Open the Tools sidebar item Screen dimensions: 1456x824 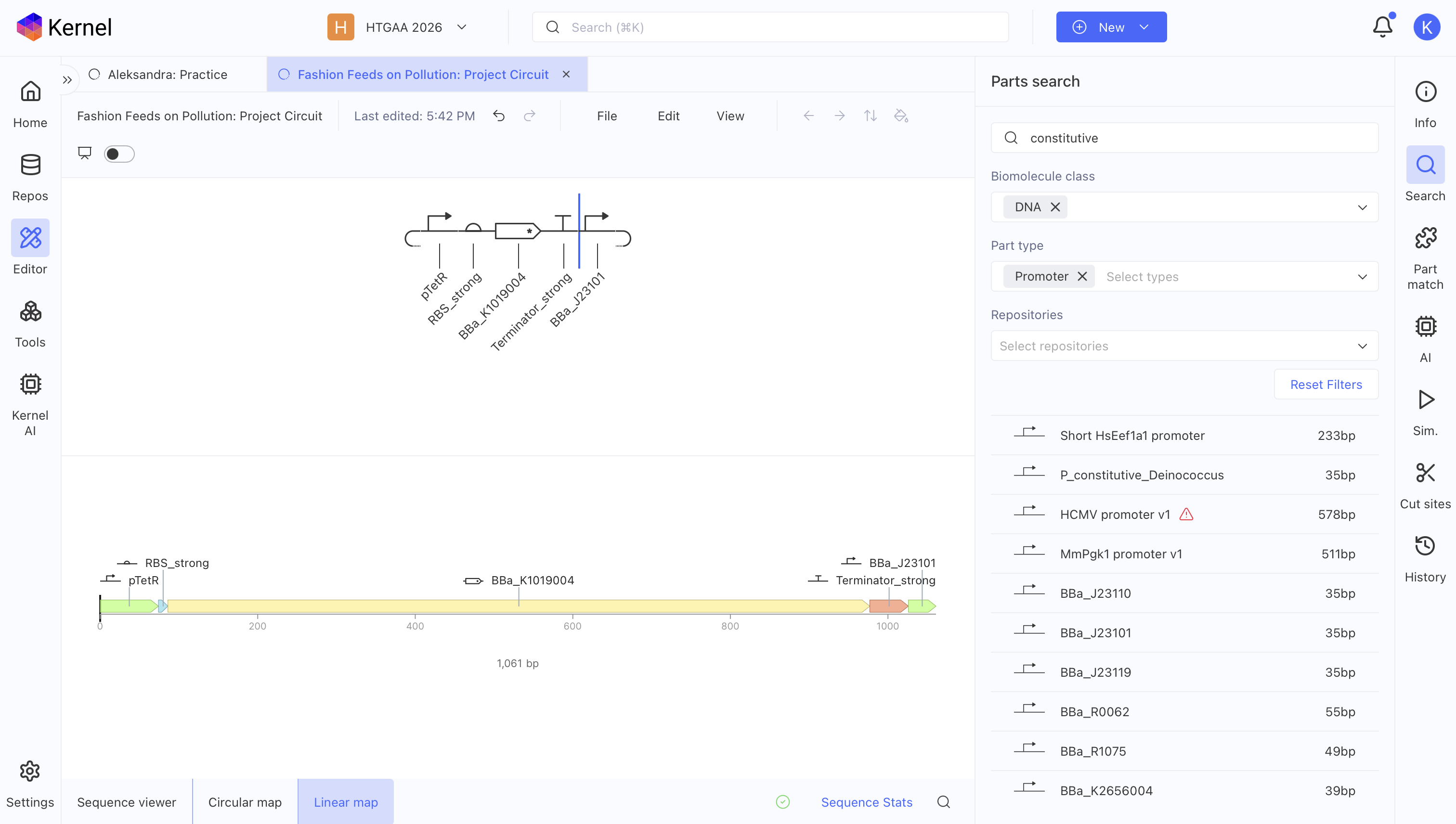pos(30,325)
